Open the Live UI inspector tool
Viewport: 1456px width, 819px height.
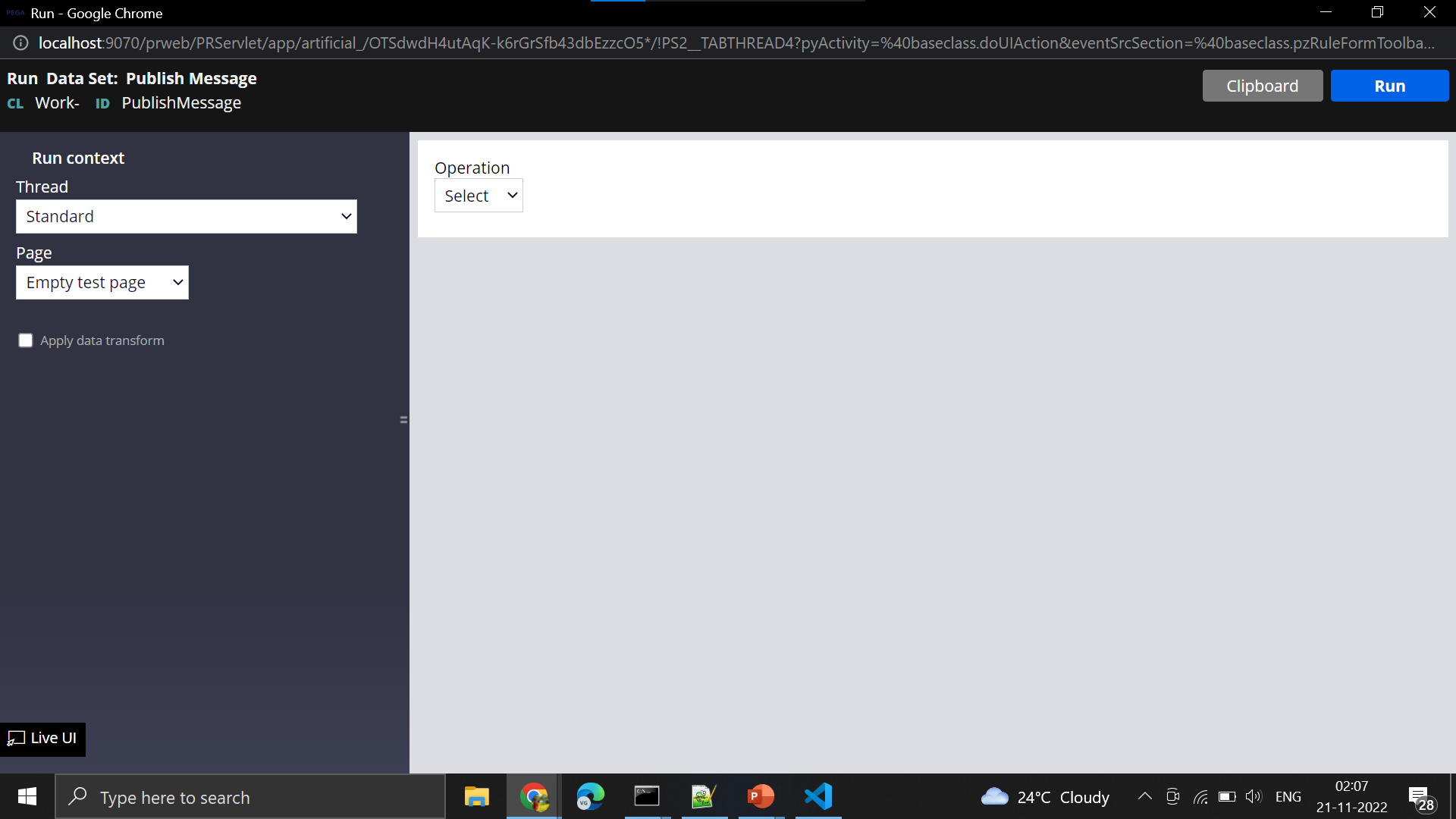[x=42, y=739]
